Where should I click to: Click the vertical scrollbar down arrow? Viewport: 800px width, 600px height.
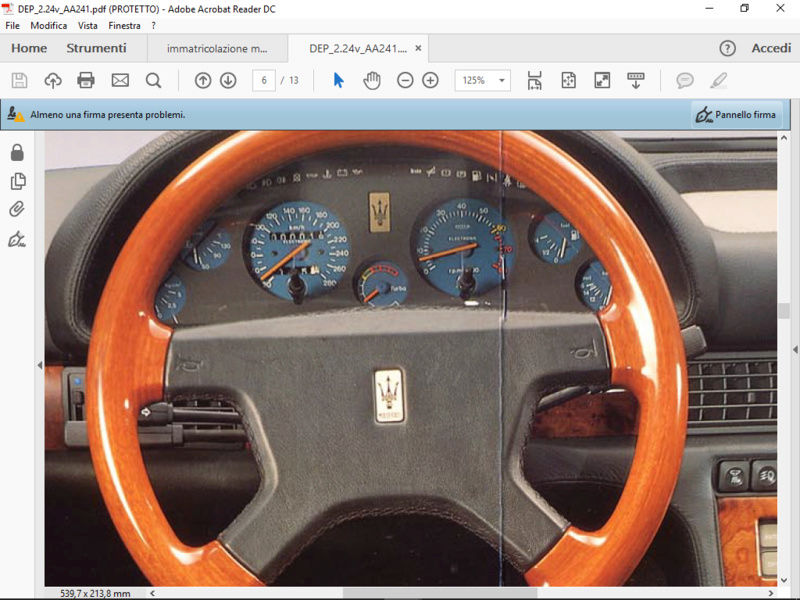[x=784, y=580]
